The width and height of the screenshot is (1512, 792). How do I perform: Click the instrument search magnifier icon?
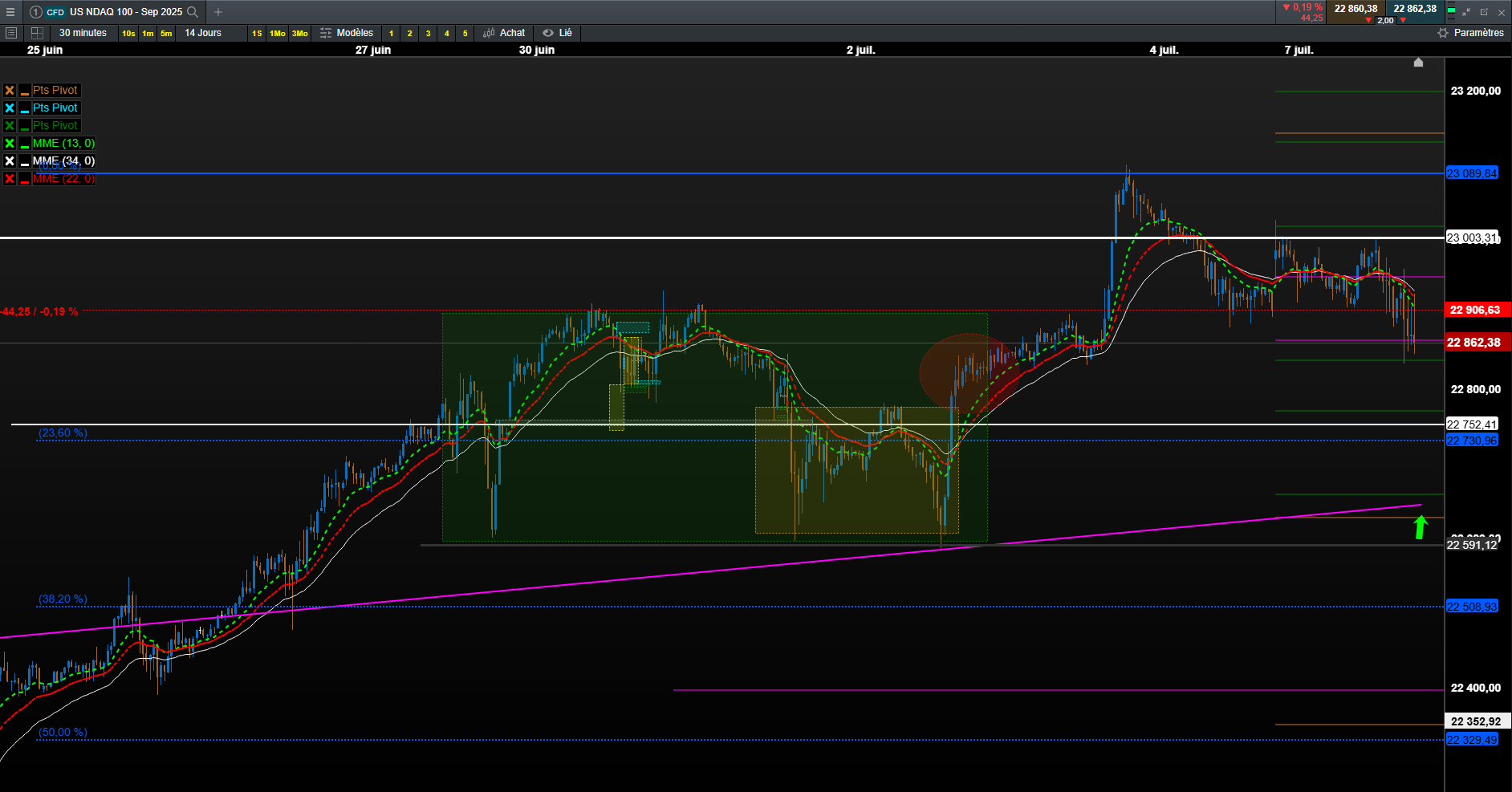[x=193, y=12]
